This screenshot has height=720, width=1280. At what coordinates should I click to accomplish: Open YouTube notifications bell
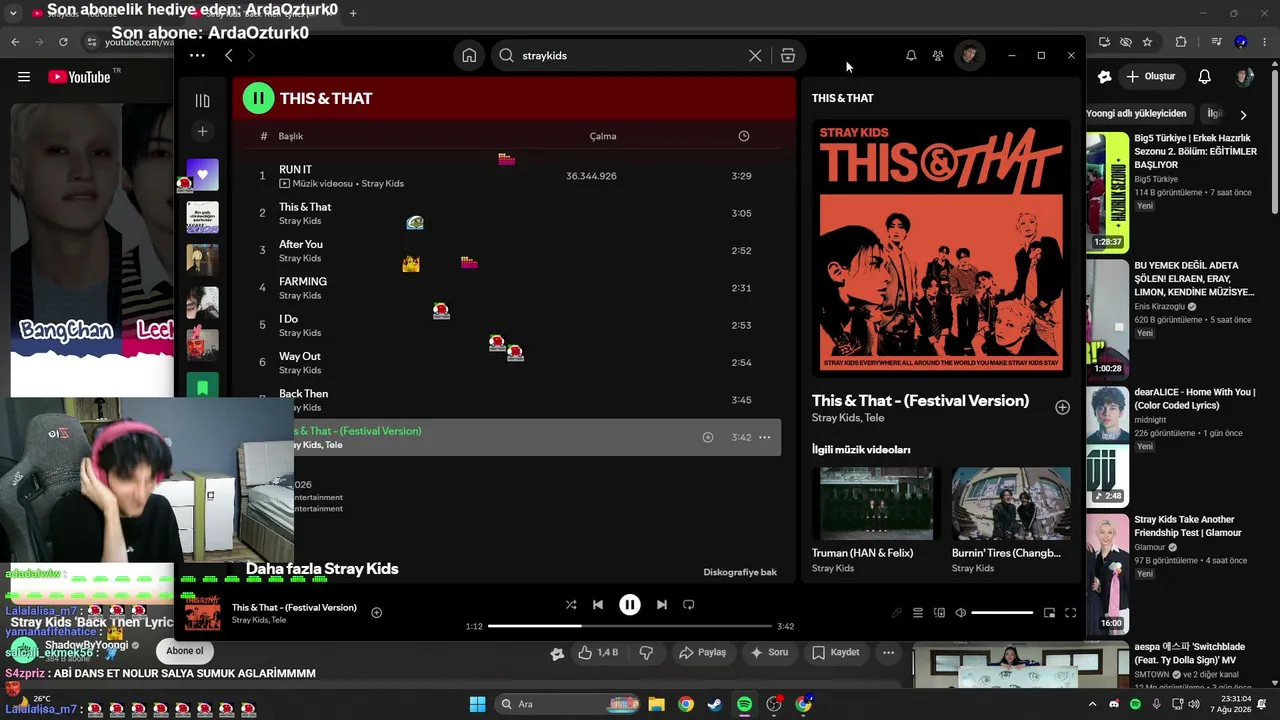point(1205,77)
